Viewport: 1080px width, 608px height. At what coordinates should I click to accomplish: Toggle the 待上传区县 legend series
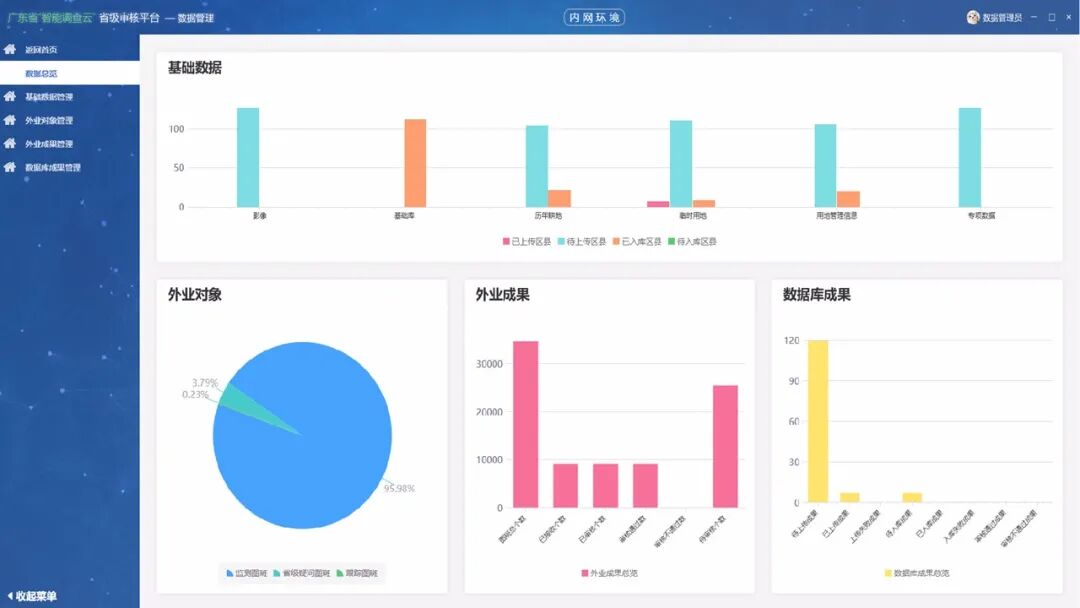pyautogui.click(x=582, y=242)
